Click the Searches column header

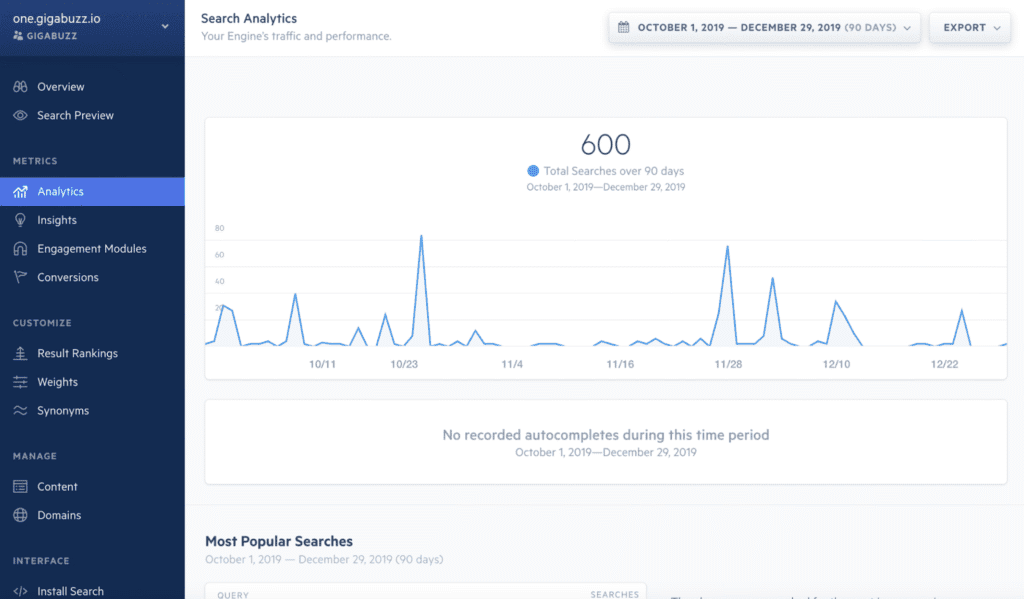click(x=614, y=594)
